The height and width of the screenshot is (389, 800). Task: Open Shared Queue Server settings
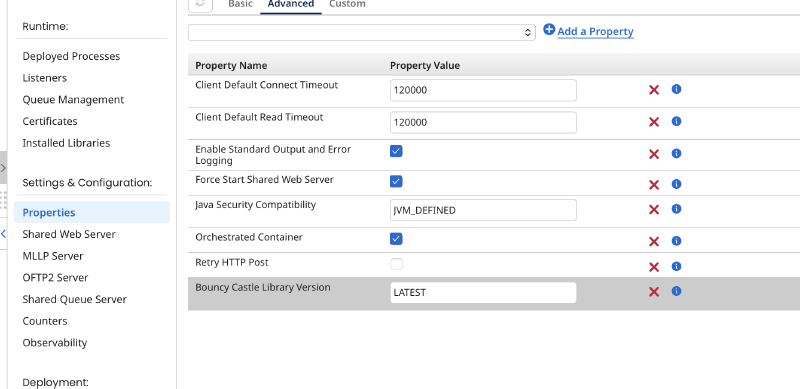(x=74, y=299)
